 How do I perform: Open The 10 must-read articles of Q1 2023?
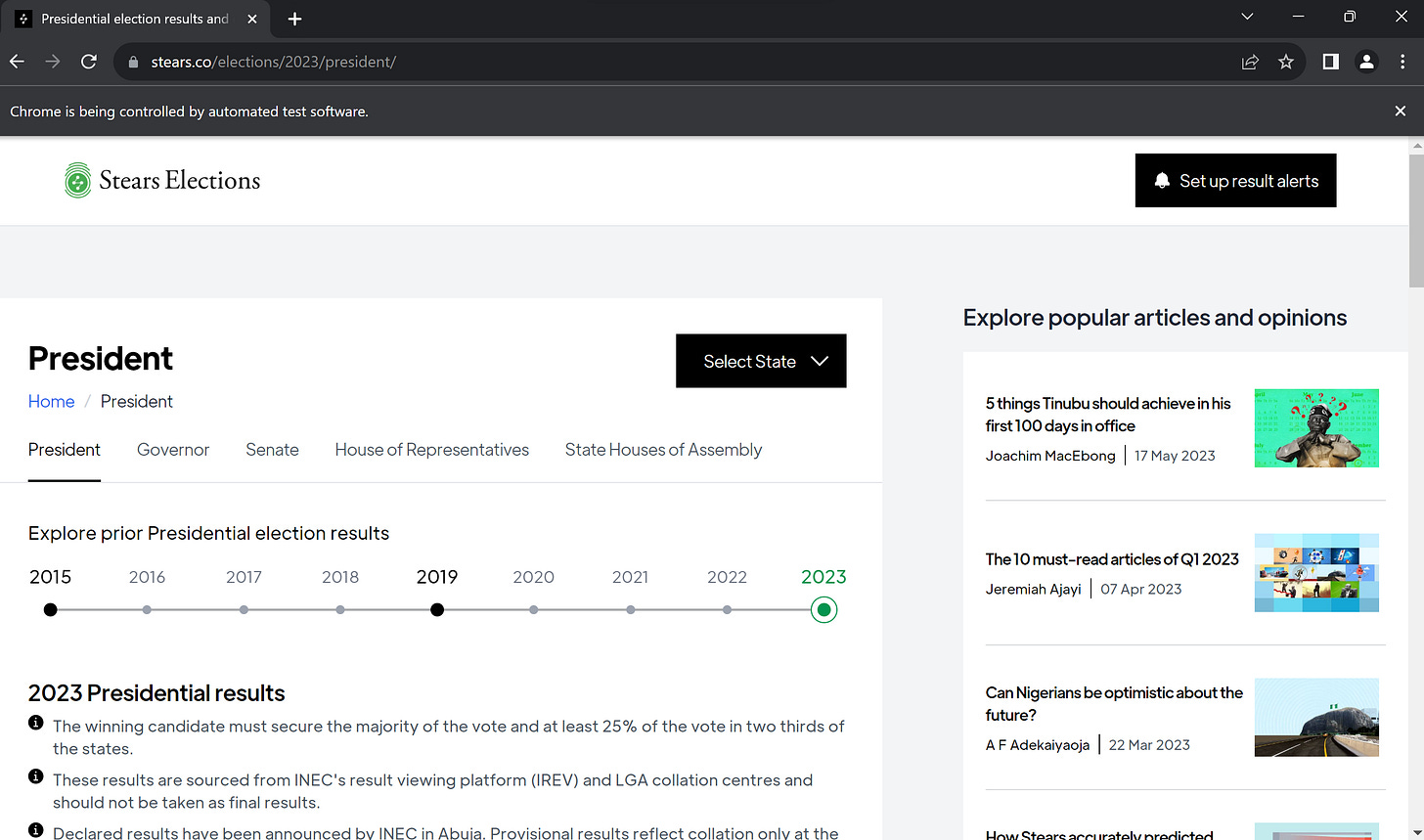(1112, 559)
